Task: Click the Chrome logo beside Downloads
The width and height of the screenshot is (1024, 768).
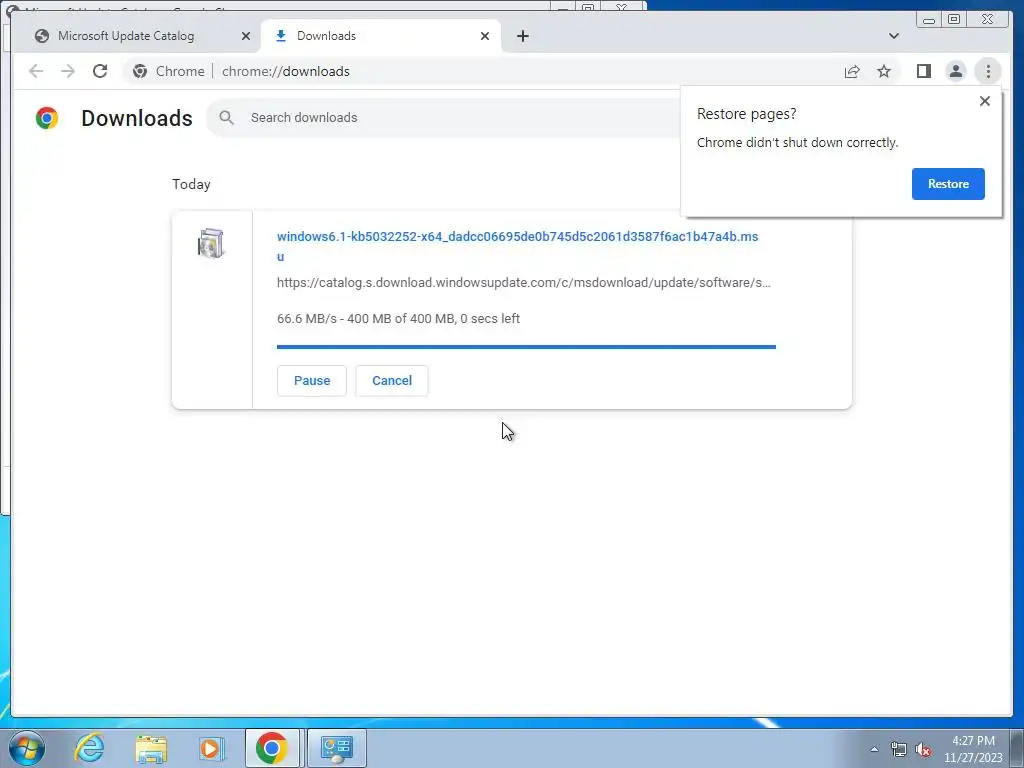Action: [x=46, y=118]
